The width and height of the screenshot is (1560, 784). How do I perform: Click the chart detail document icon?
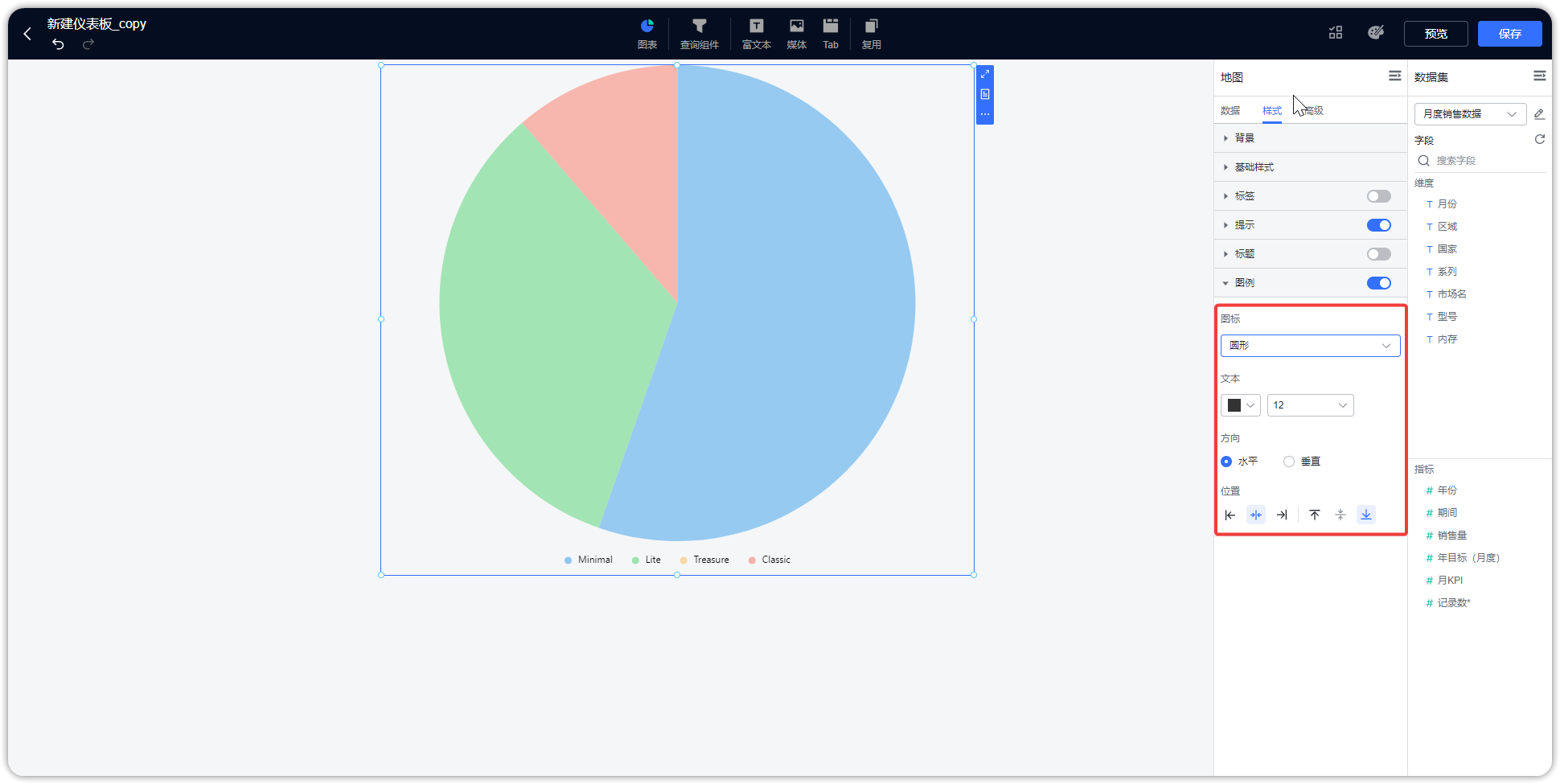(x=985, y=94)
